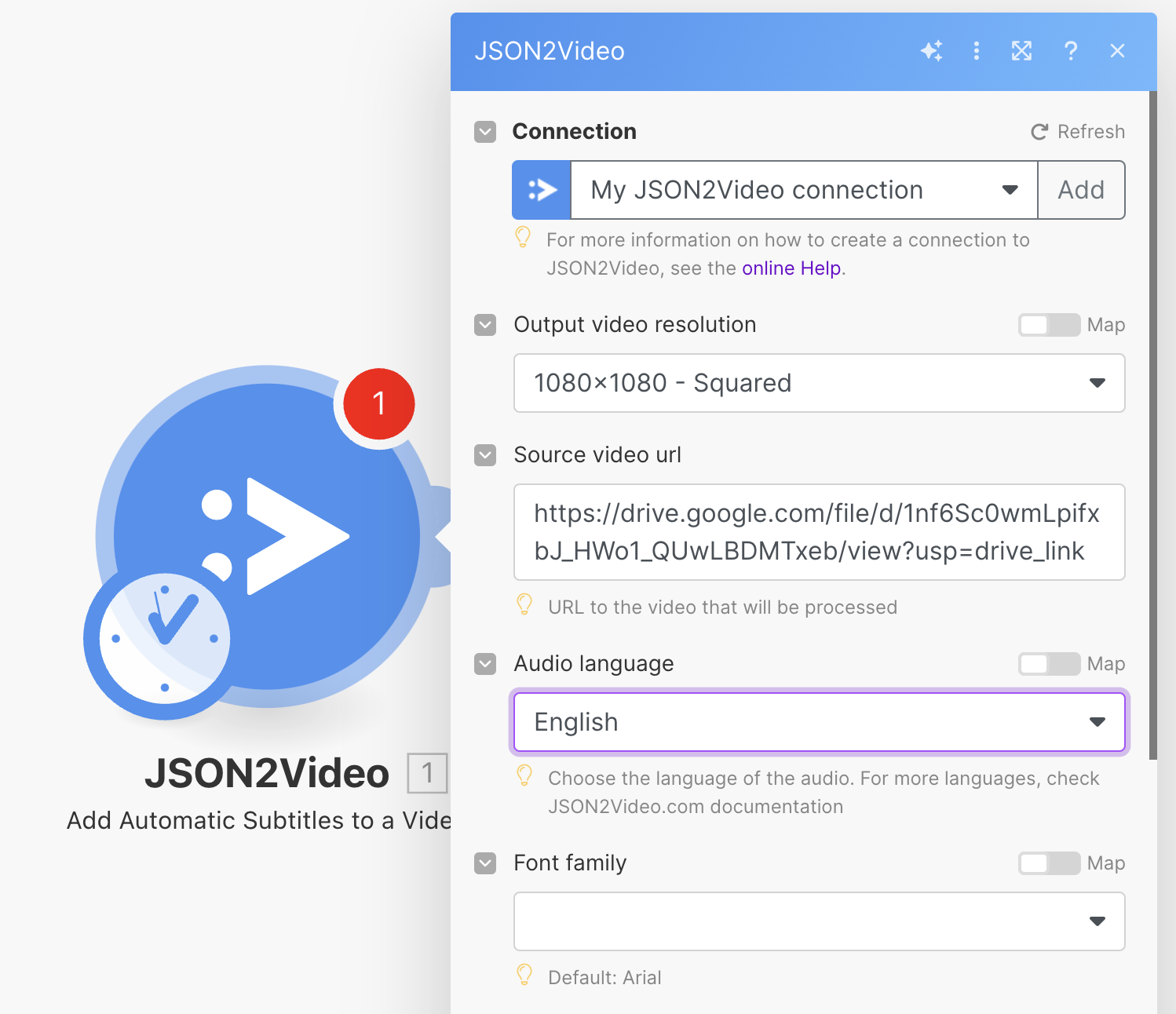1176x1014 pixels.
Task: Collapse Source video url chevron
Action: [485, 455]
